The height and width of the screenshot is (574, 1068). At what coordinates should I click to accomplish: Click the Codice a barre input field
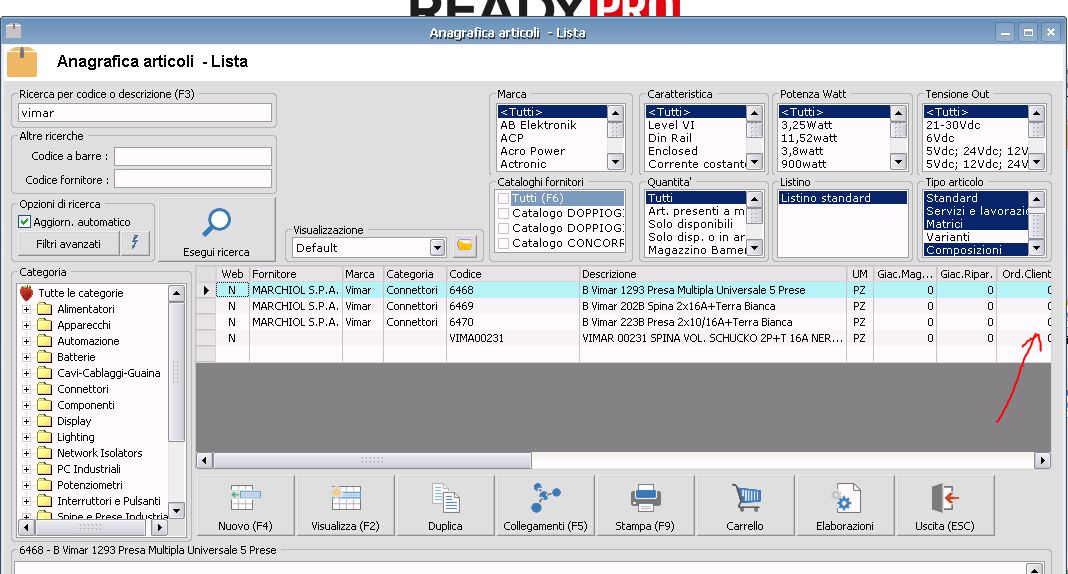[x=192, y=156]
